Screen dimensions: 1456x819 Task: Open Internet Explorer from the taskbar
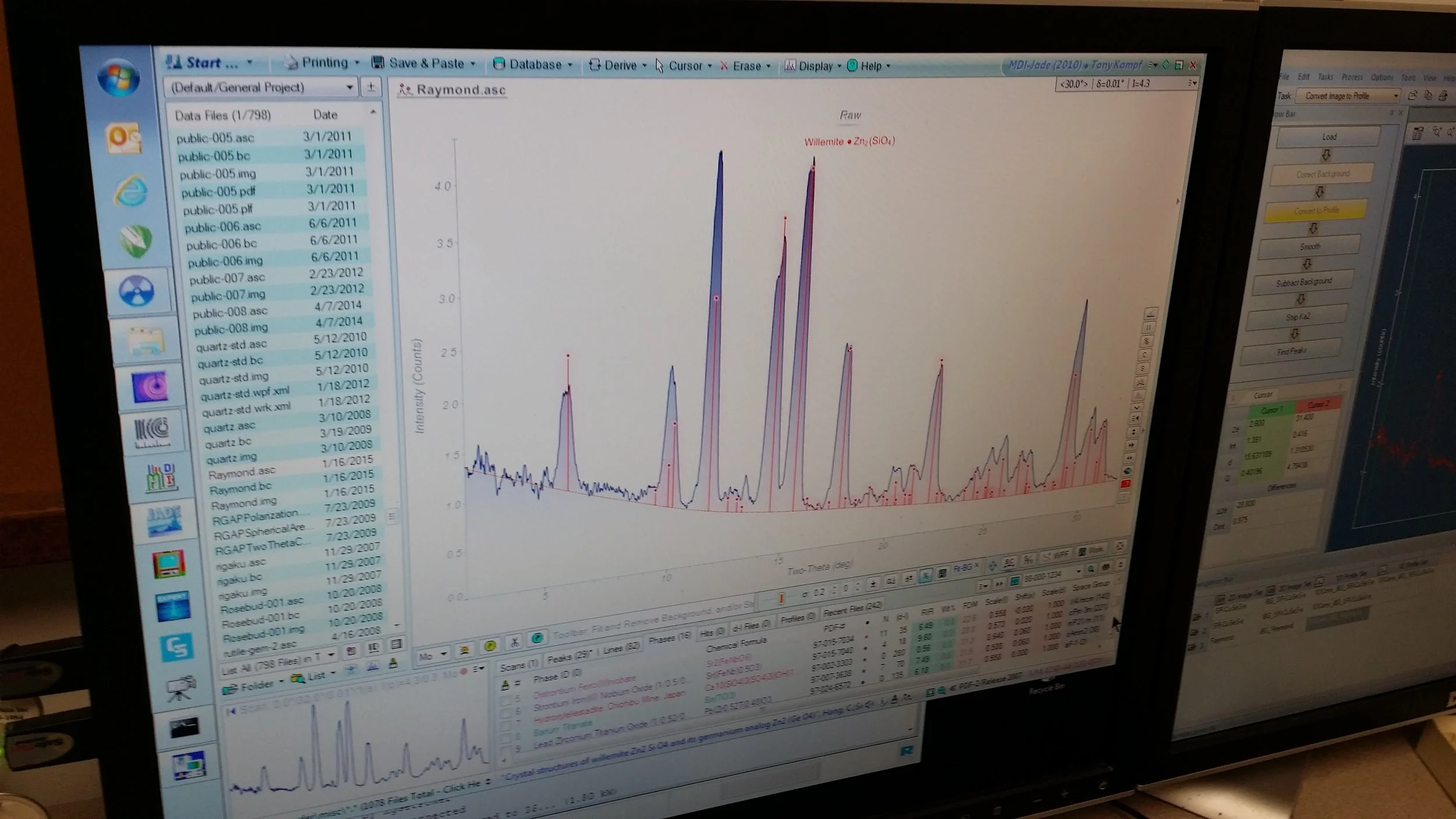pos(130,190)
